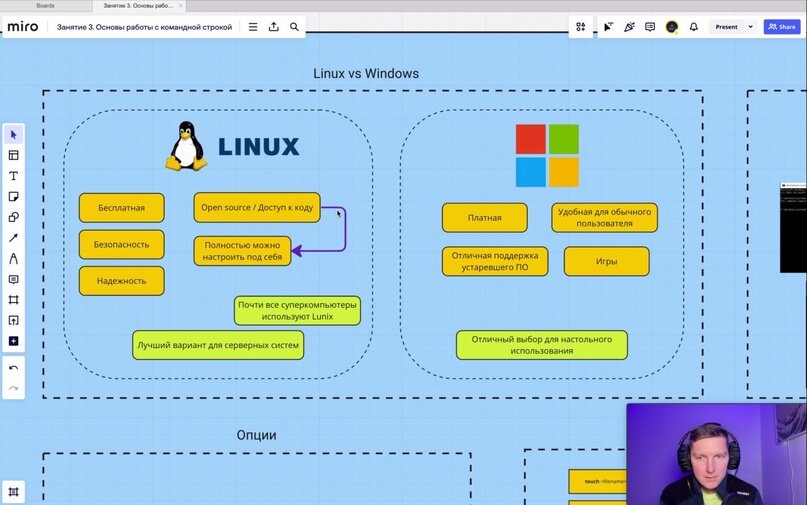Open the apps grid icon in top bar
807x505 pixels.
pos(581,27)
